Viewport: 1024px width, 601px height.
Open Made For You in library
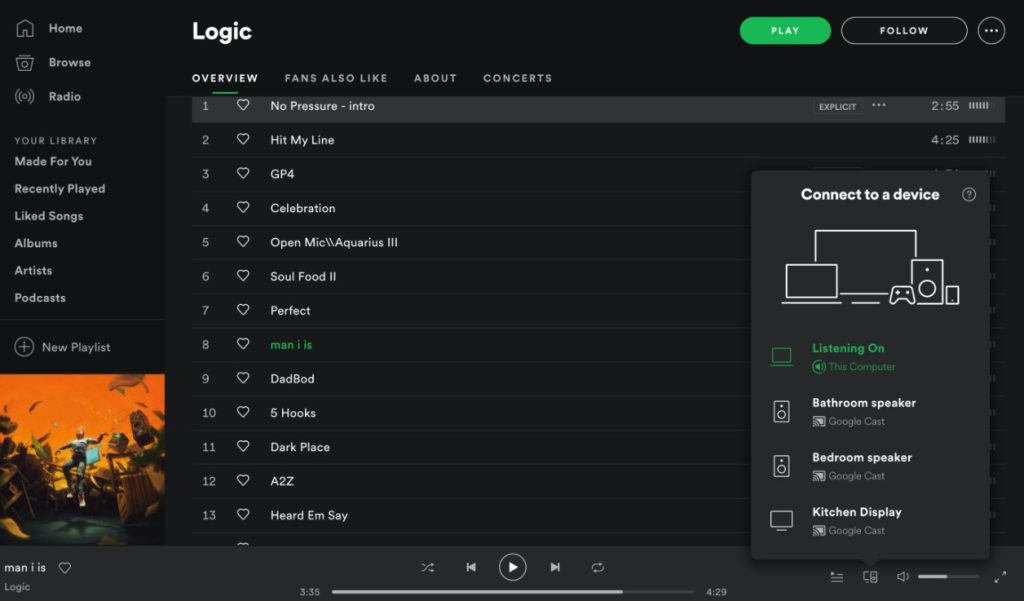[x=53, y=161]
